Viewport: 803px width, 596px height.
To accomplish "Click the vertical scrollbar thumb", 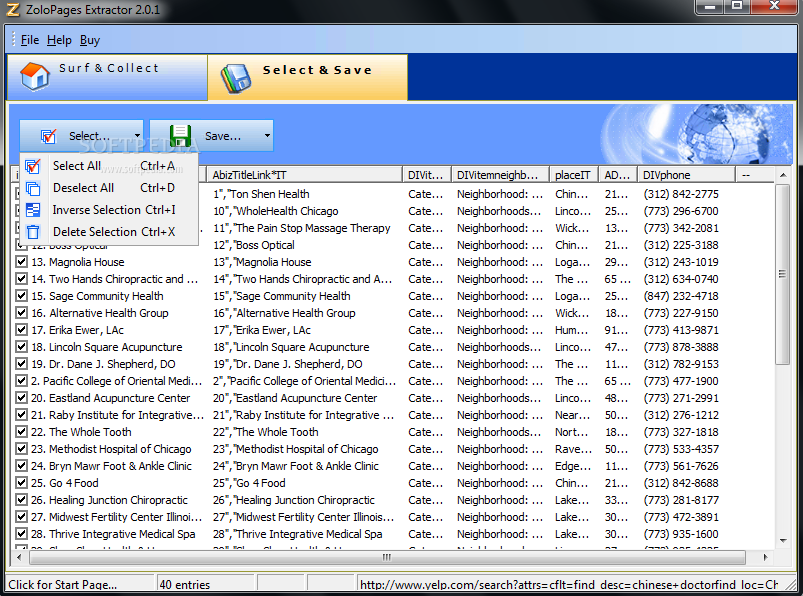I will click(x=783, y=274).
